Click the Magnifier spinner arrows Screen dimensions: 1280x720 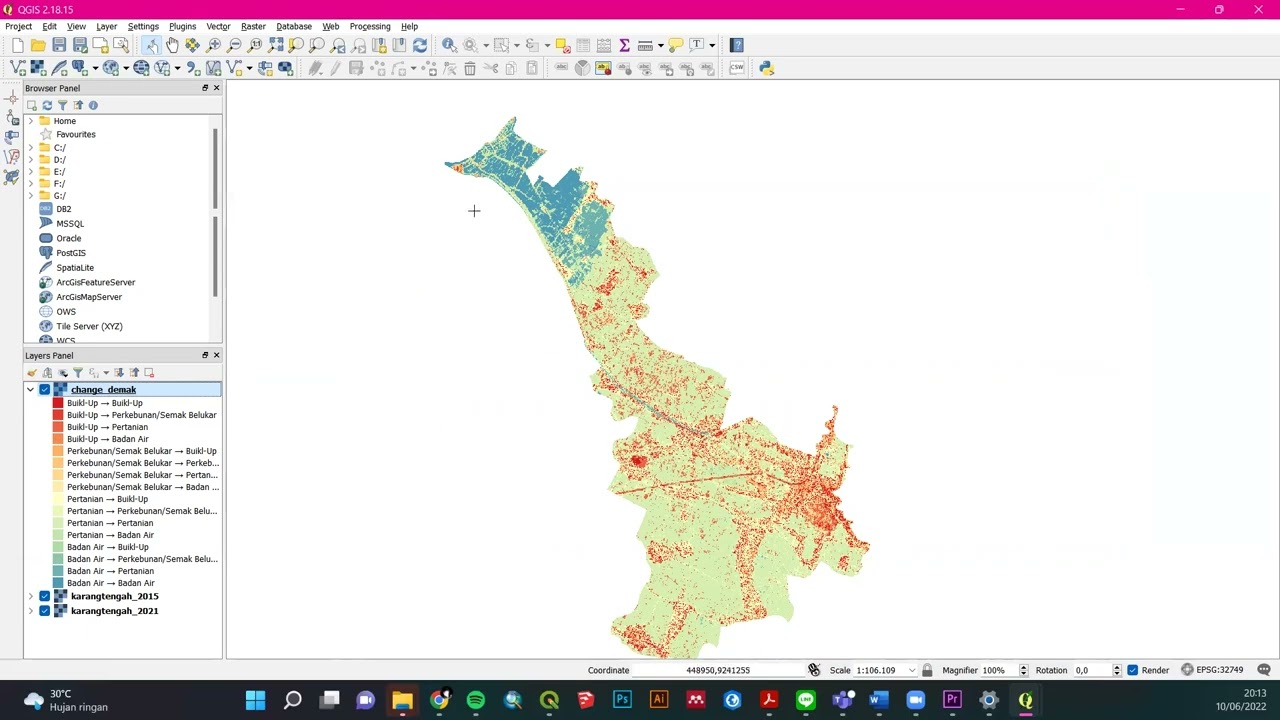(1023, 670)
